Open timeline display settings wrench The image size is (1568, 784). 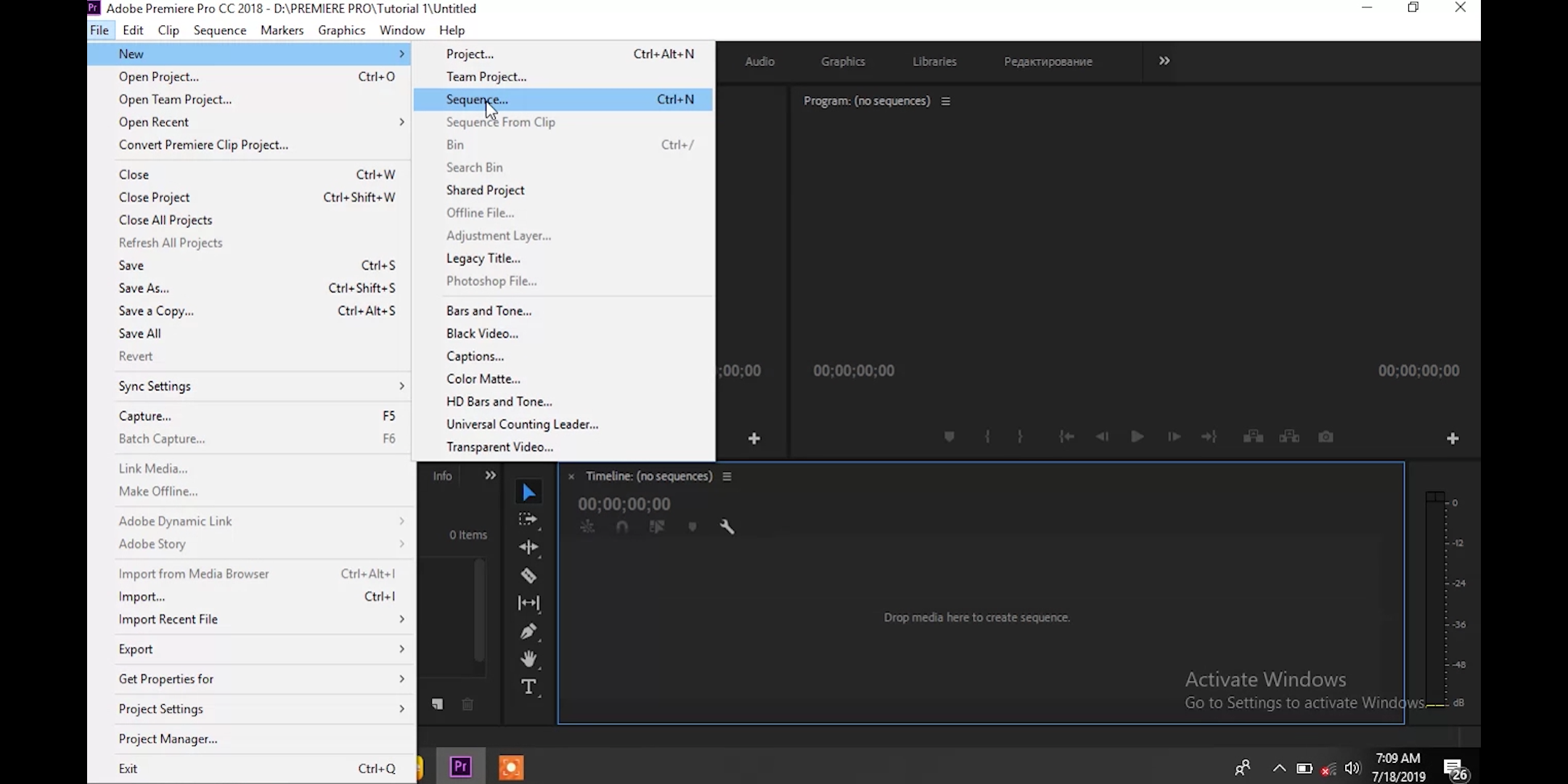tap(727, 527)
